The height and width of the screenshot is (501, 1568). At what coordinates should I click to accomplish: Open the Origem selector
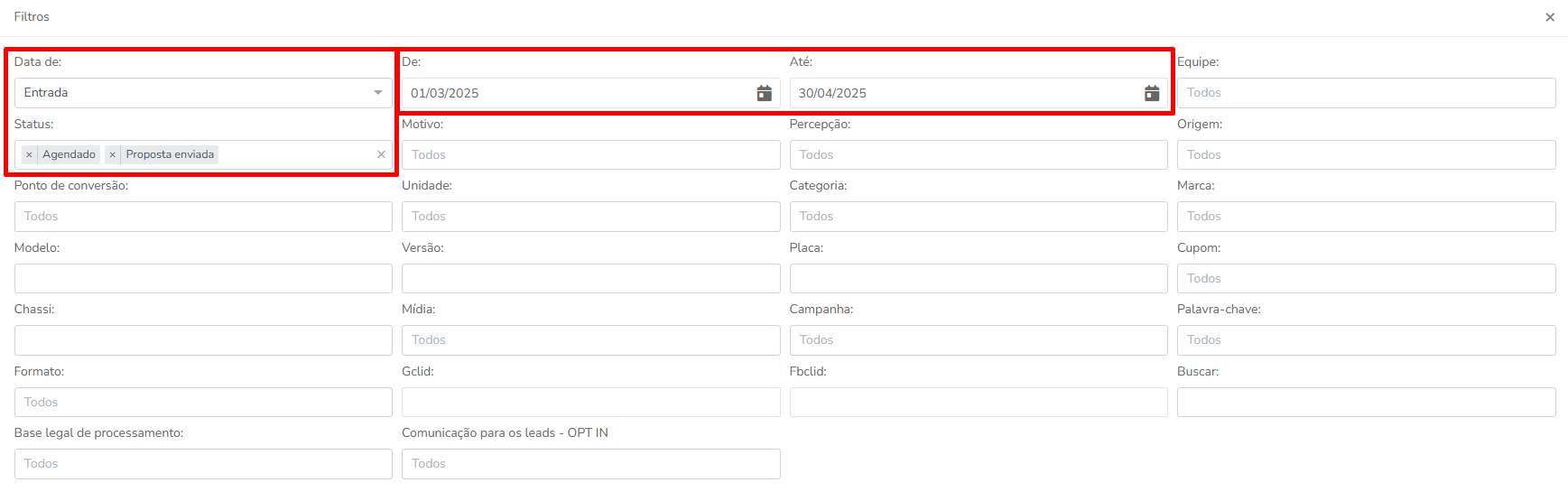(1366, 154)
